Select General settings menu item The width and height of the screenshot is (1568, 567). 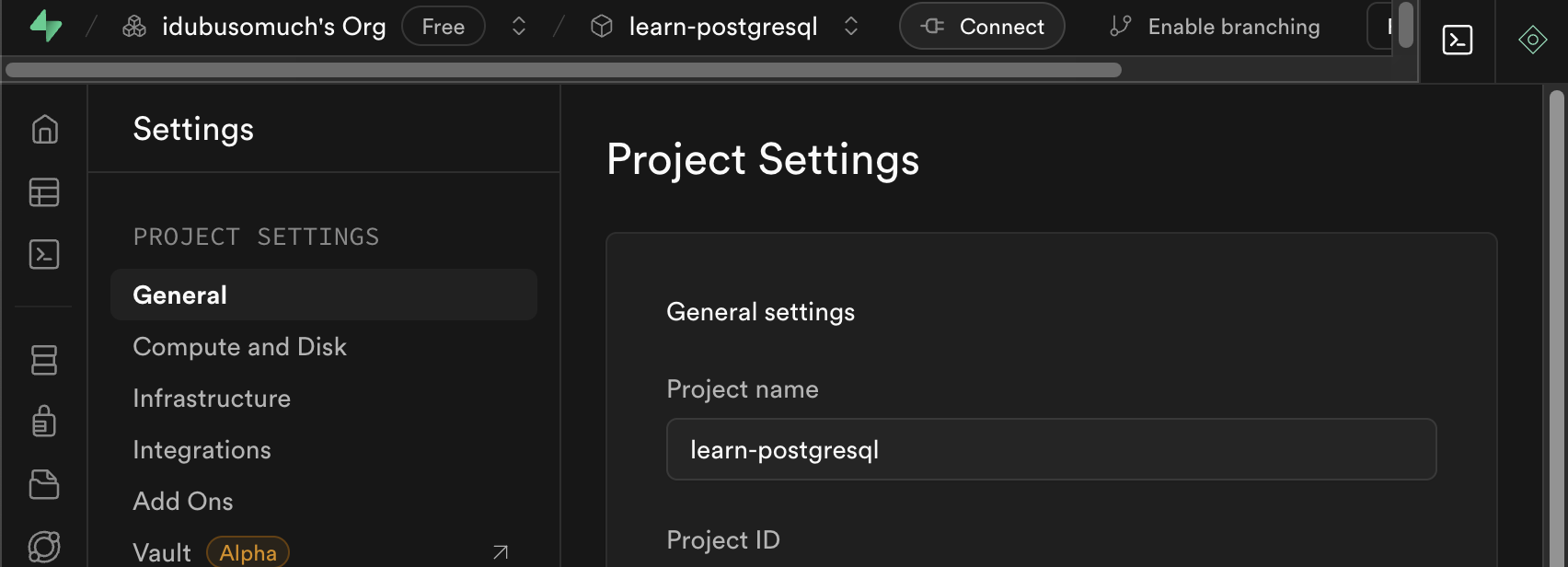[324, 295]
